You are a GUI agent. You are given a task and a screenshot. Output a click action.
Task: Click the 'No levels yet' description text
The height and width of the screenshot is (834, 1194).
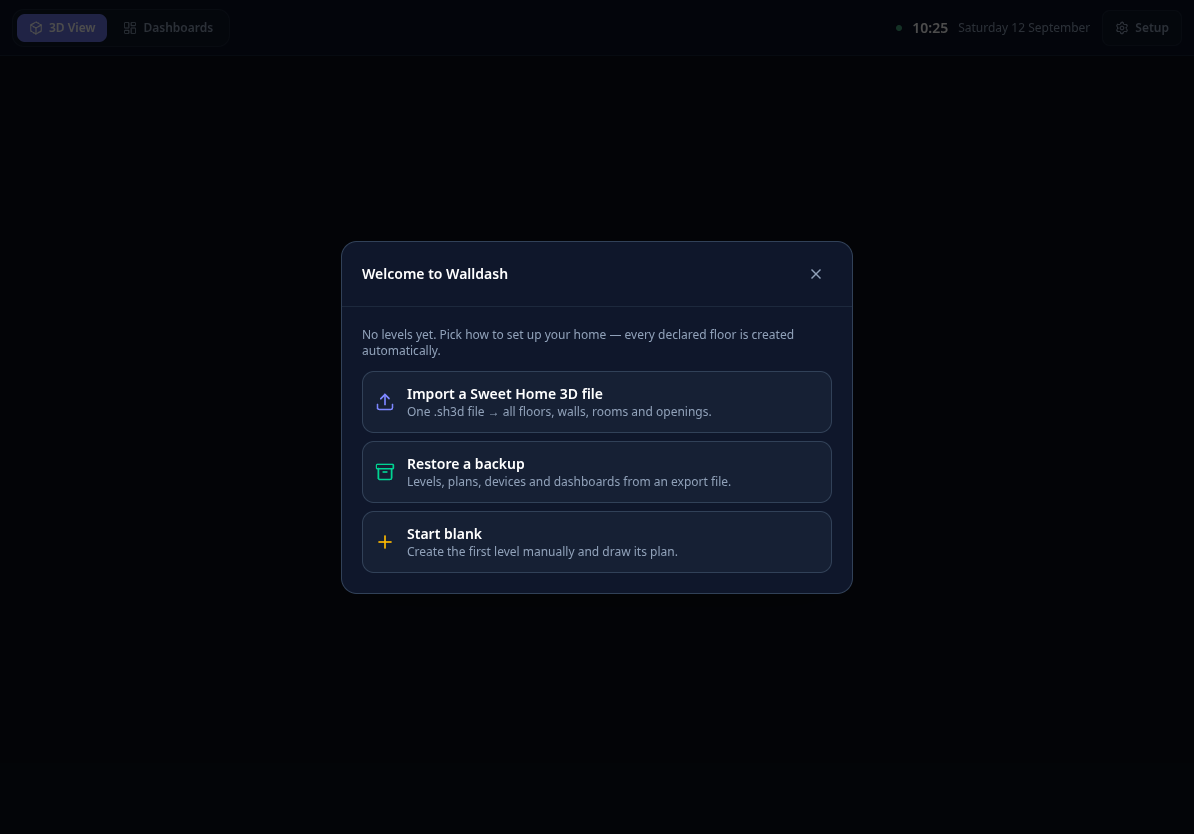tap(578, 343)
